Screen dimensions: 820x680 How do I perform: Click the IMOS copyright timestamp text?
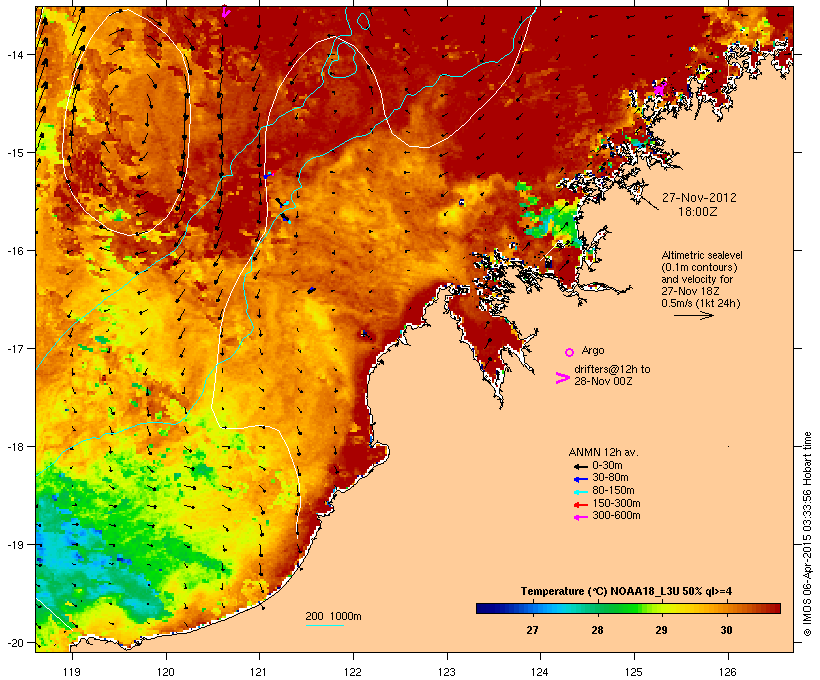point(807,534)
